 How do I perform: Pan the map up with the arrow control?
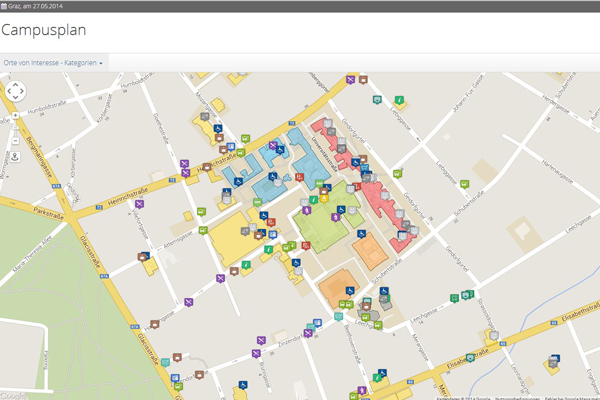pyautogui.click(x=15, y=84)
